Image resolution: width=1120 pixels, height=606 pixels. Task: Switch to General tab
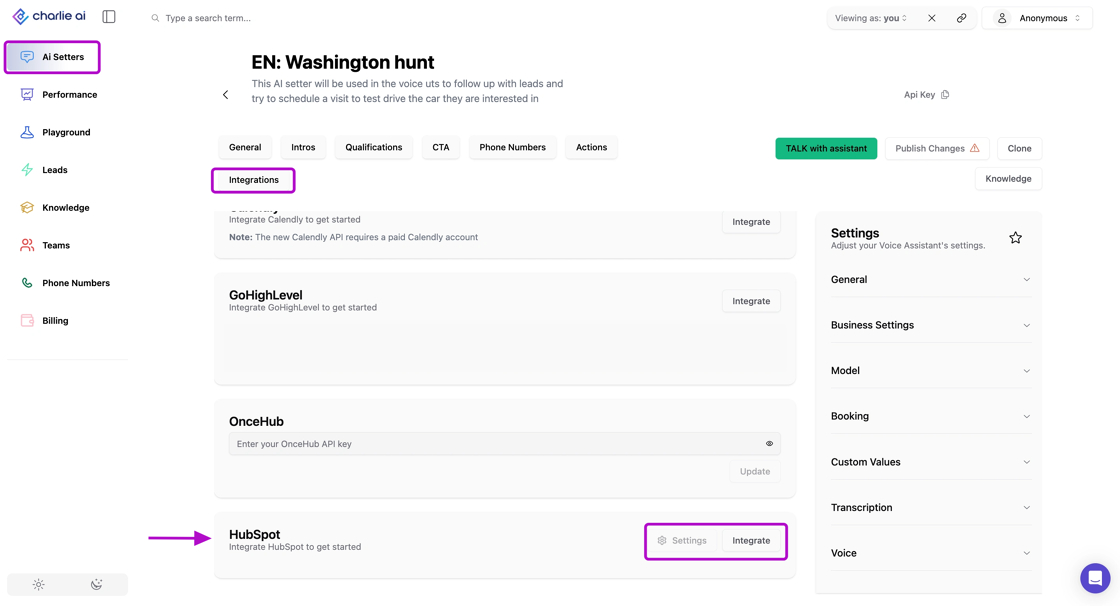click(x=245, y=147)
